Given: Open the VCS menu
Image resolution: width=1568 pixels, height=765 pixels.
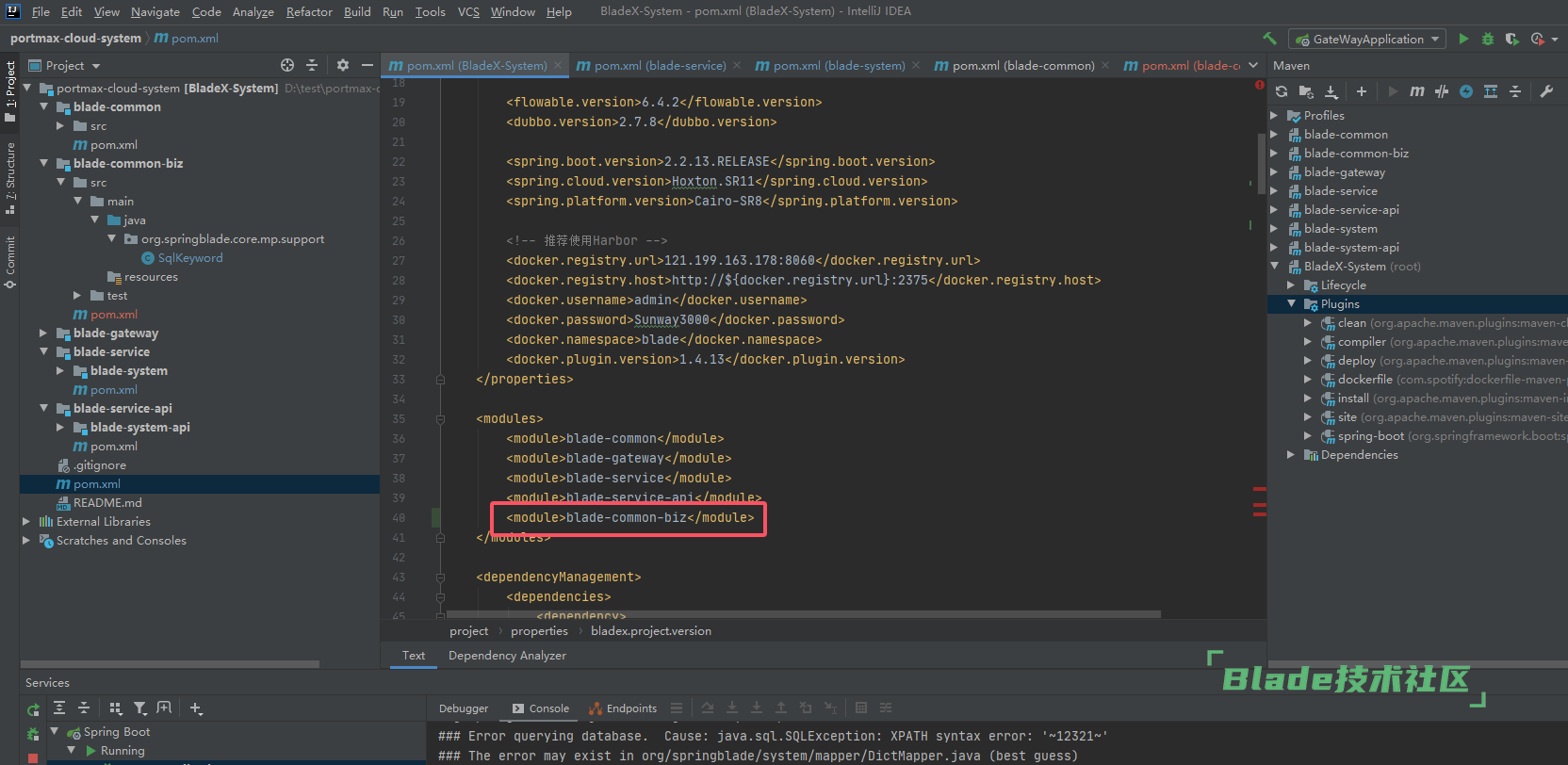Looking at the screenshot, I should [468, 11].
